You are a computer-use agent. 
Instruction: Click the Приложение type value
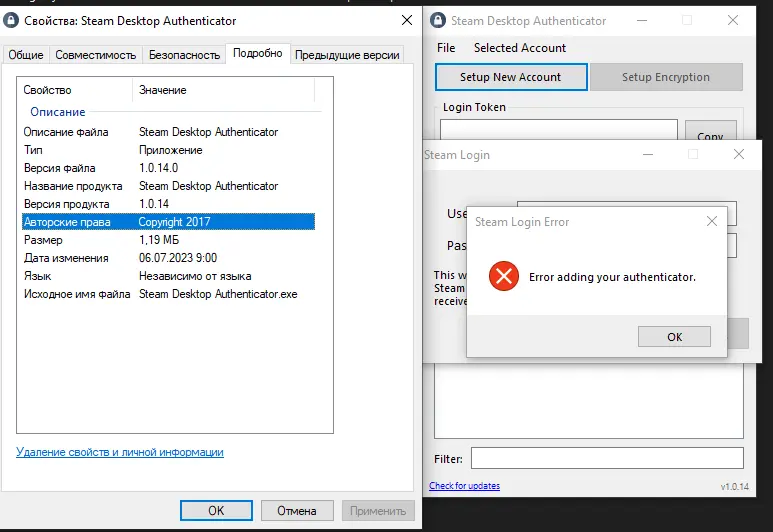171,150
